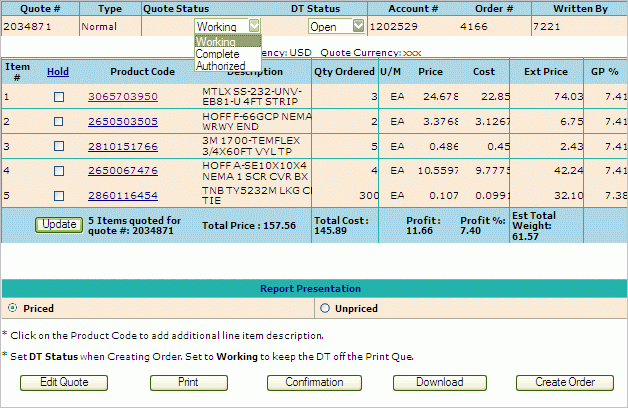Screen dimensions: 628x408
Task: Click the Edit Quote button
Action: pyautogui.click(x=64, y=382)
